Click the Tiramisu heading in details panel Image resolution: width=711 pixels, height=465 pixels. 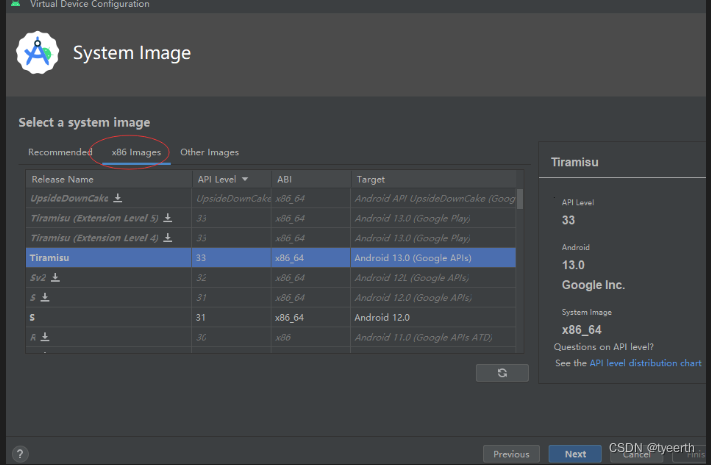tap(575, 162)
